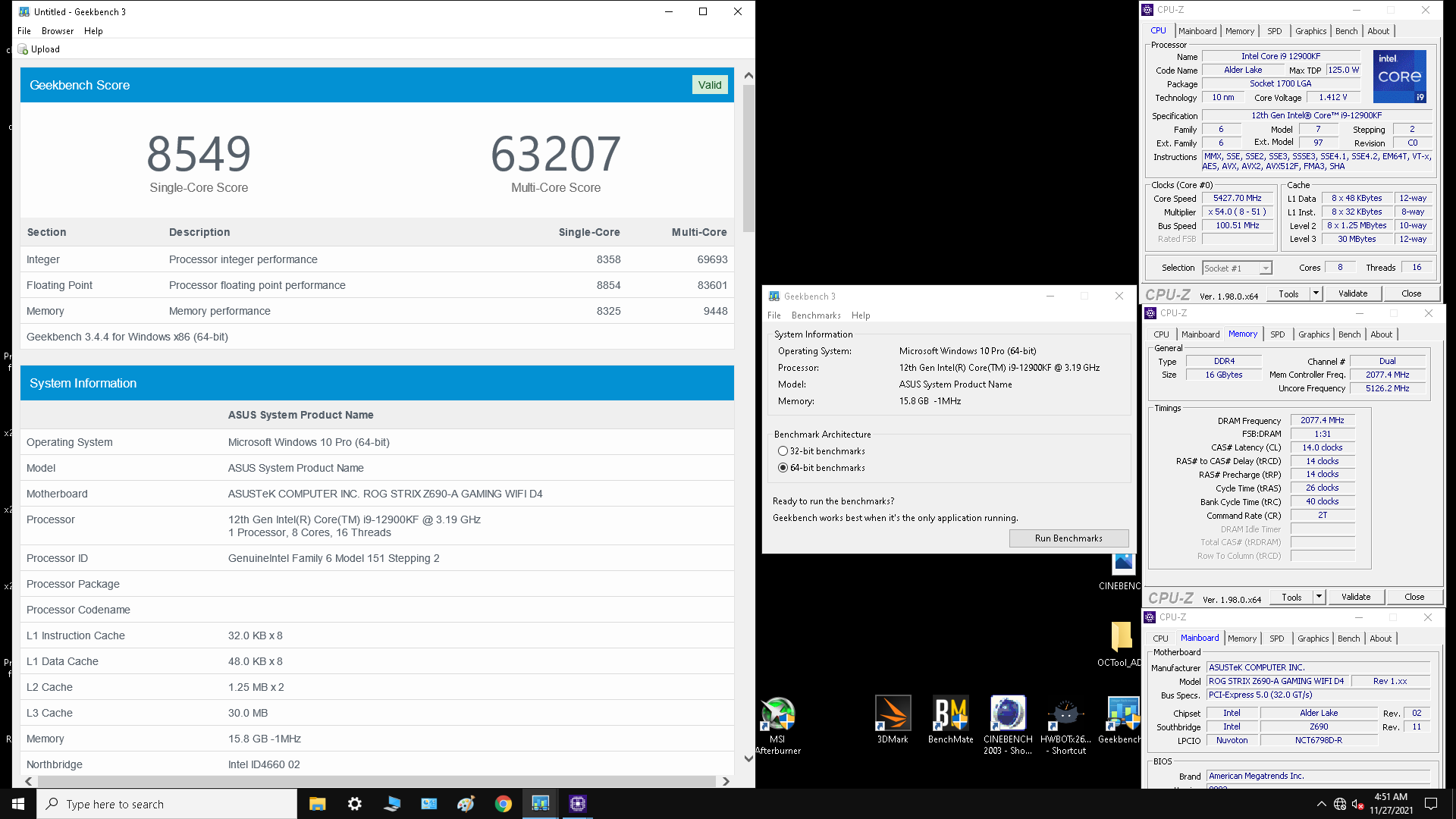Select 64-bit benchmarks radio button

[783, 468]
